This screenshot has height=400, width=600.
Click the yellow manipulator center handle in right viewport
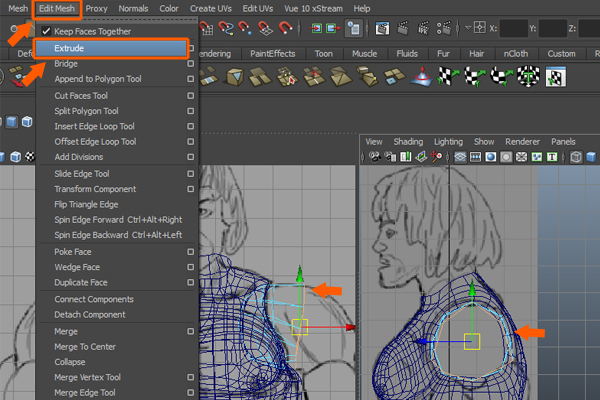[x=473, y=341]
